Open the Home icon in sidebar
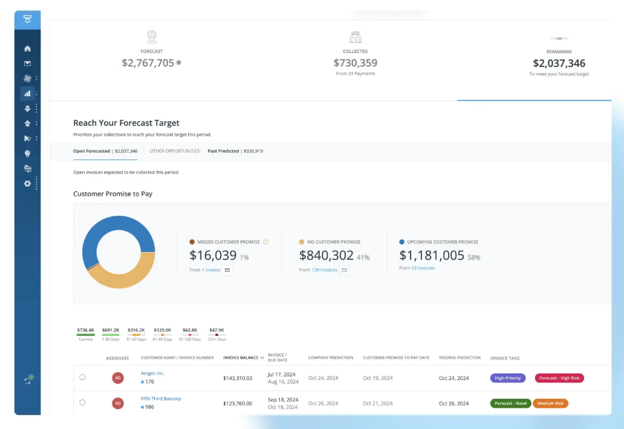The image size is (624, 429). 27,48
